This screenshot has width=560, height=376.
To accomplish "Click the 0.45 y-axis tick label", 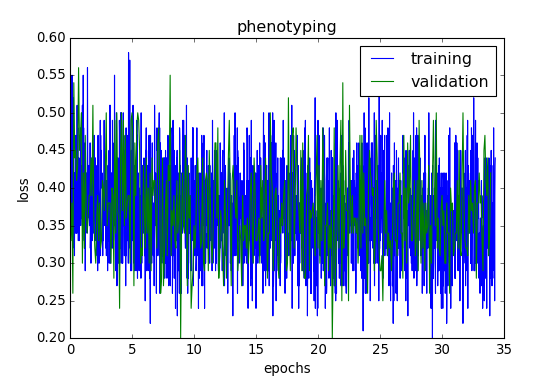I will pyautogui.click(x=51, y=150).
